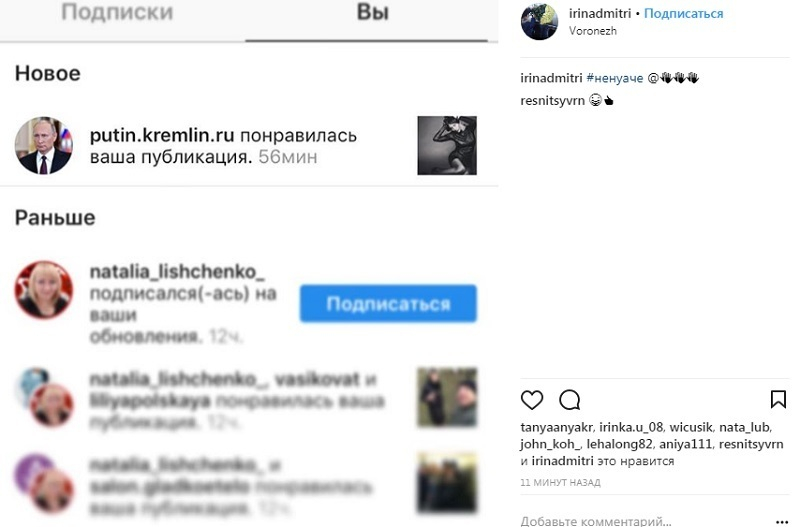
Task: Open the stacked avatars in the vasikovat like notification
Action: pyautogui.click(x=45, y=396)
